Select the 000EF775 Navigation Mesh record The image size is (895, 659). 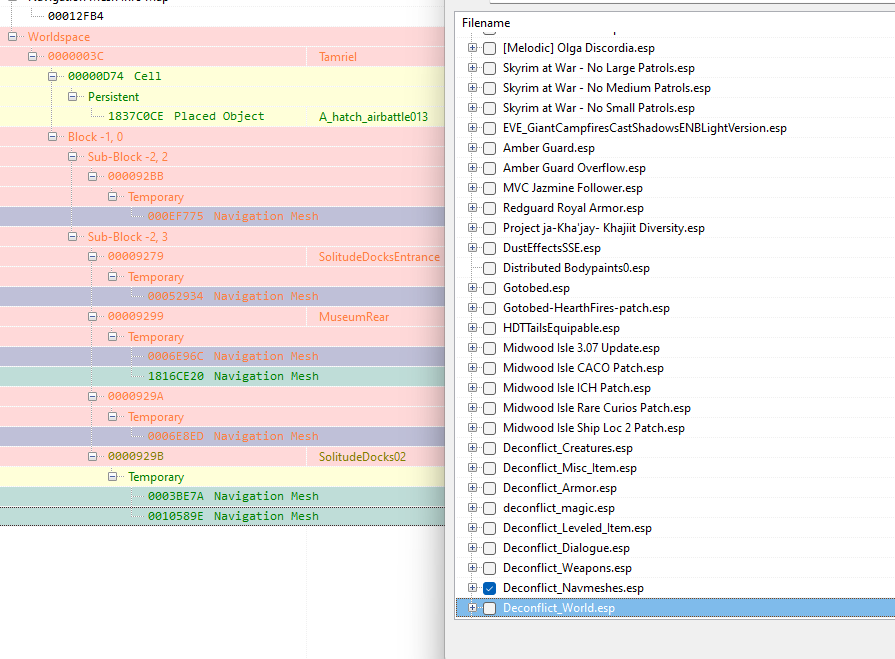pos(233,216)
